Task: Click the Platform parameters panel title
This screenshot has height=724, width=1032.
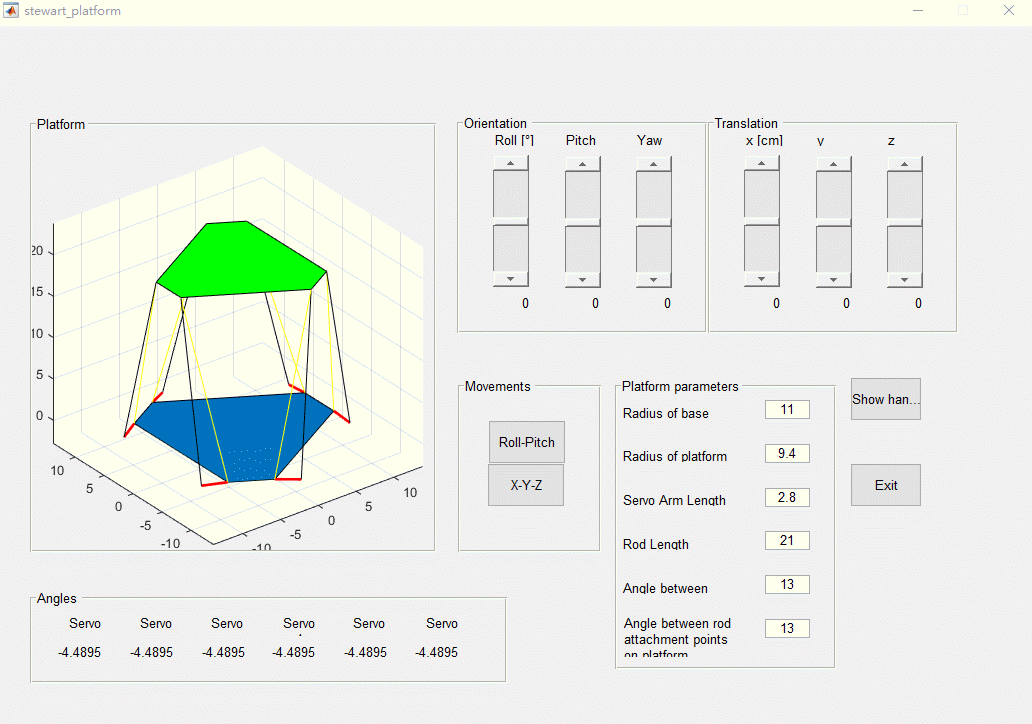Action: (680, 386)
